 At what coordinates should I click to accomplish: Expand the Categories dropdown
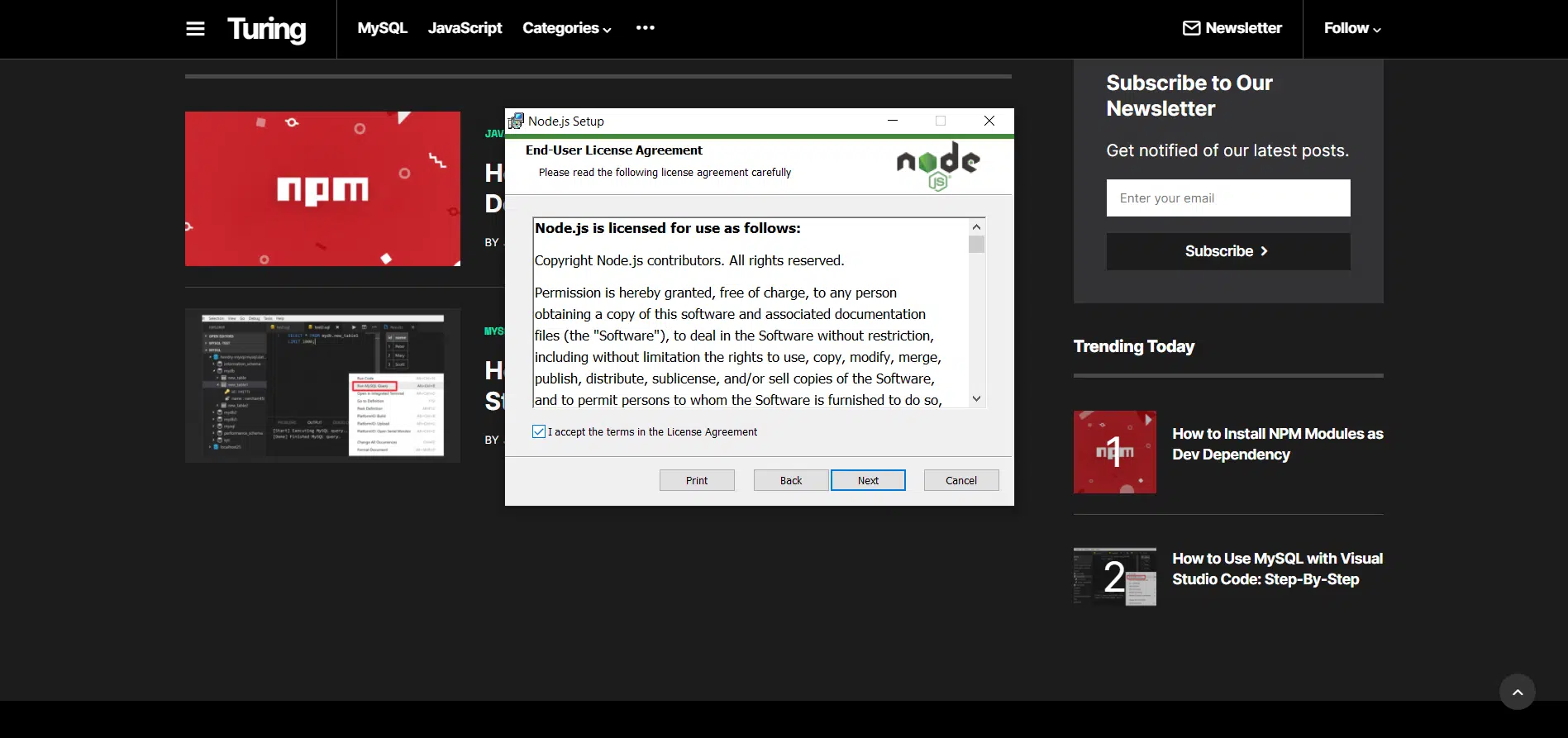pos(567,28)
